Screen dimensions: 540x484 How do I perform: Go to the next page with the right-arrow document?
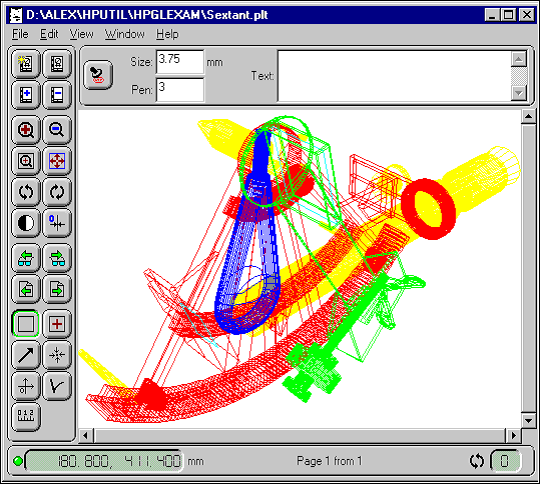57,289
